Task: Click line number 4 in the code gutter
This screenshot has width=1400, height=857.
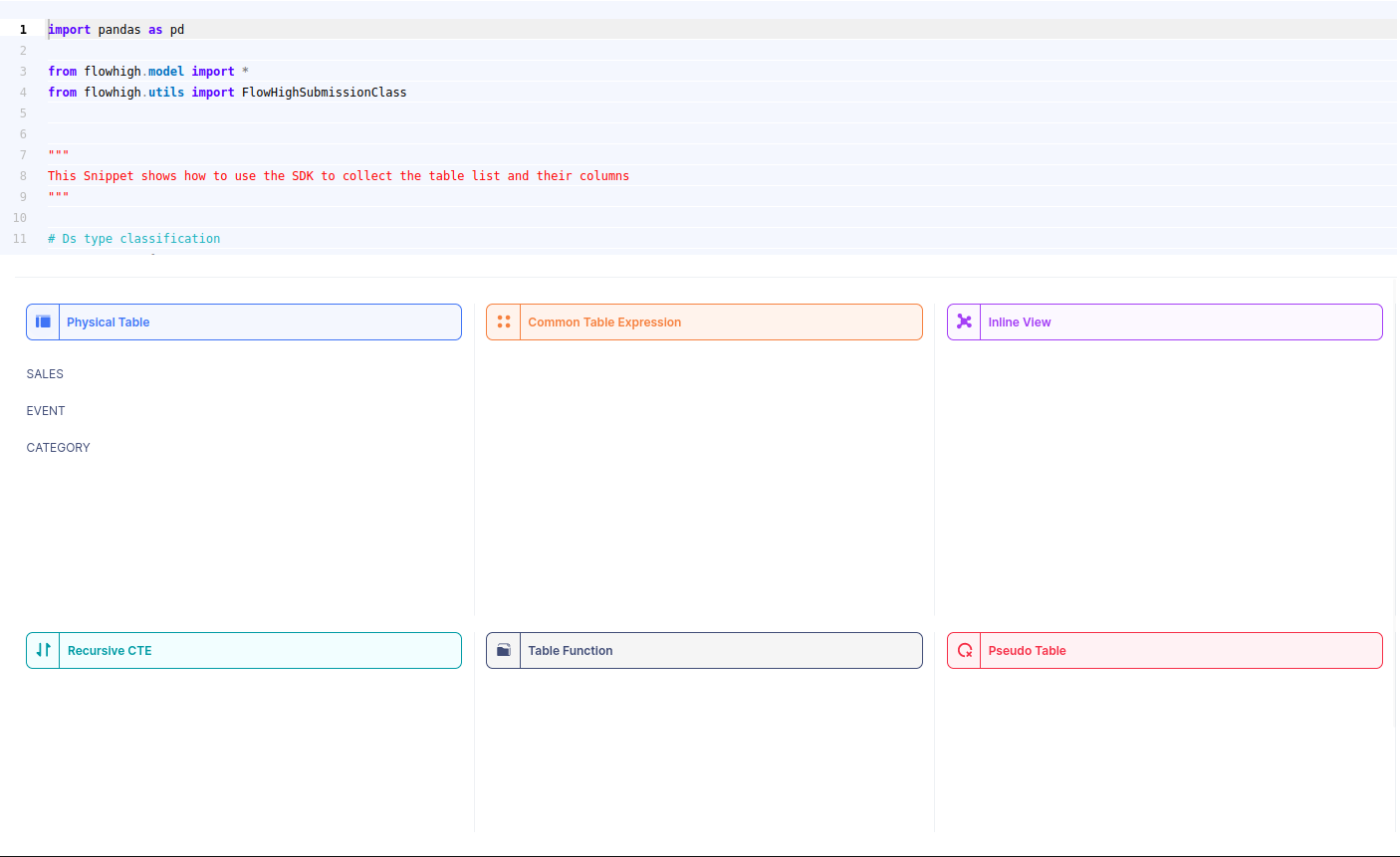Action: coord(23,93)
